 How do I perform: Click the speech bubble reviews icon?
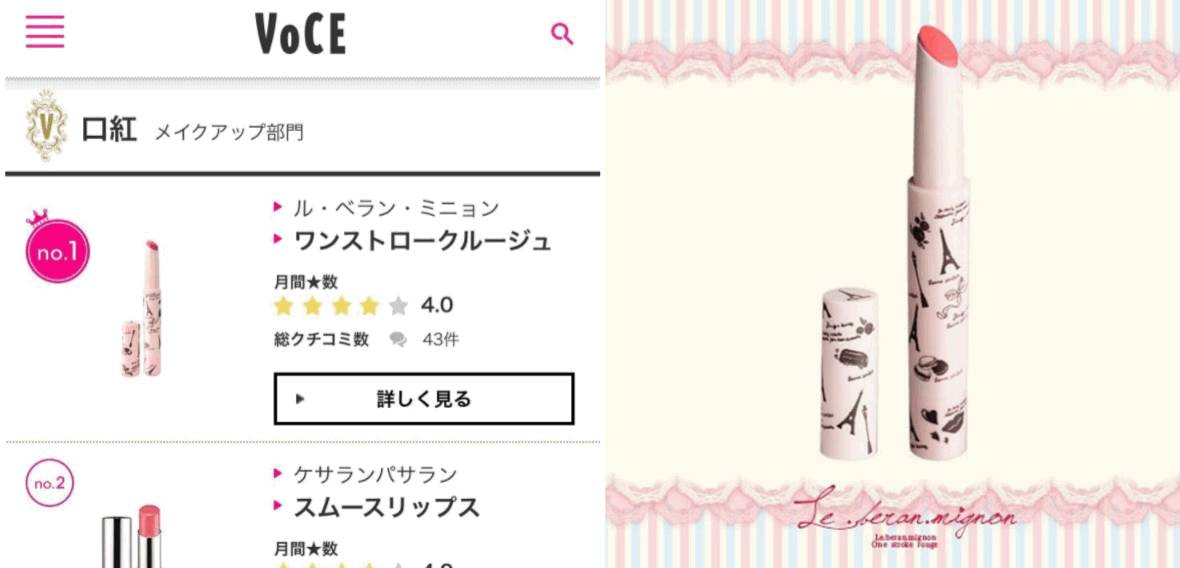(x=398, y=340)
